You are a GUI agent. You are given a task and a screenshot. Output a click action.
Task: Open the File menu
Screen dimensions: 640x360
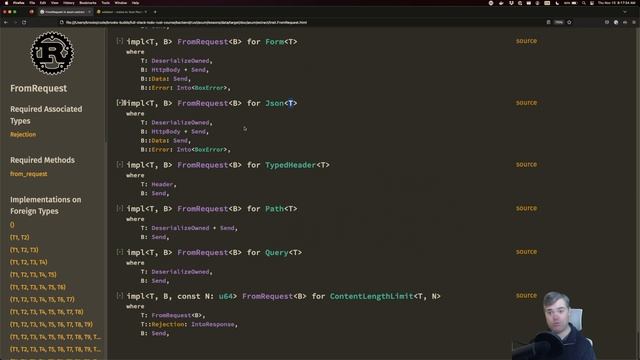coord(32,3)
